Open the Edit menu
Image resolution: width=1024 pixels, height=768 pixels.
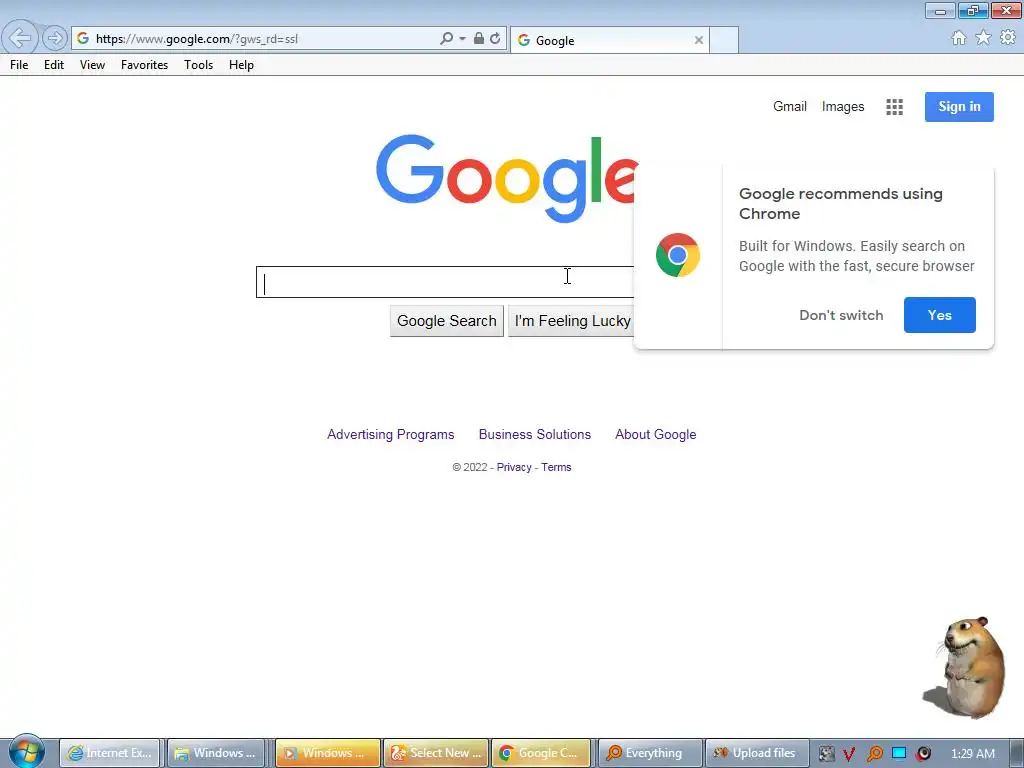pos(54,65)
